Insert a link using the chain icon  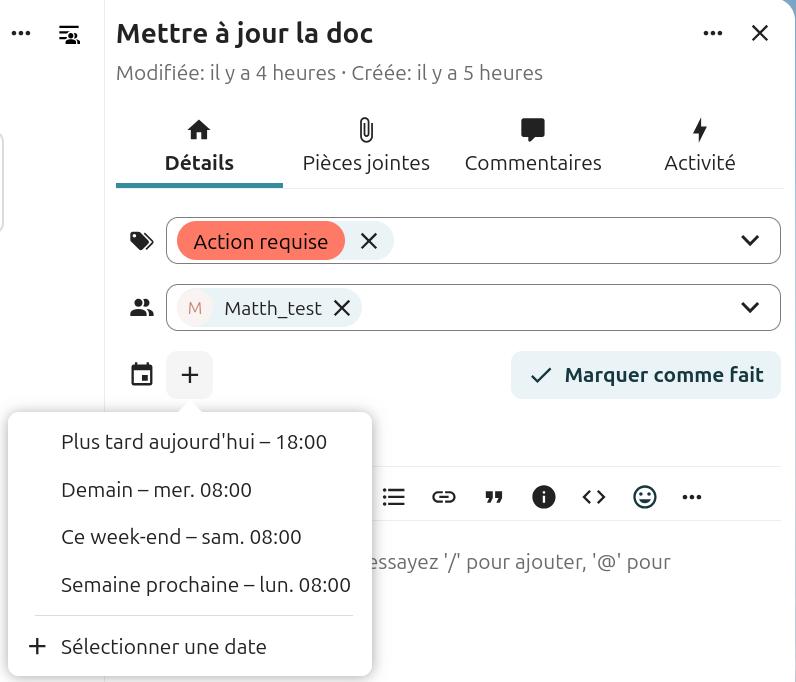tap(444, 497)
